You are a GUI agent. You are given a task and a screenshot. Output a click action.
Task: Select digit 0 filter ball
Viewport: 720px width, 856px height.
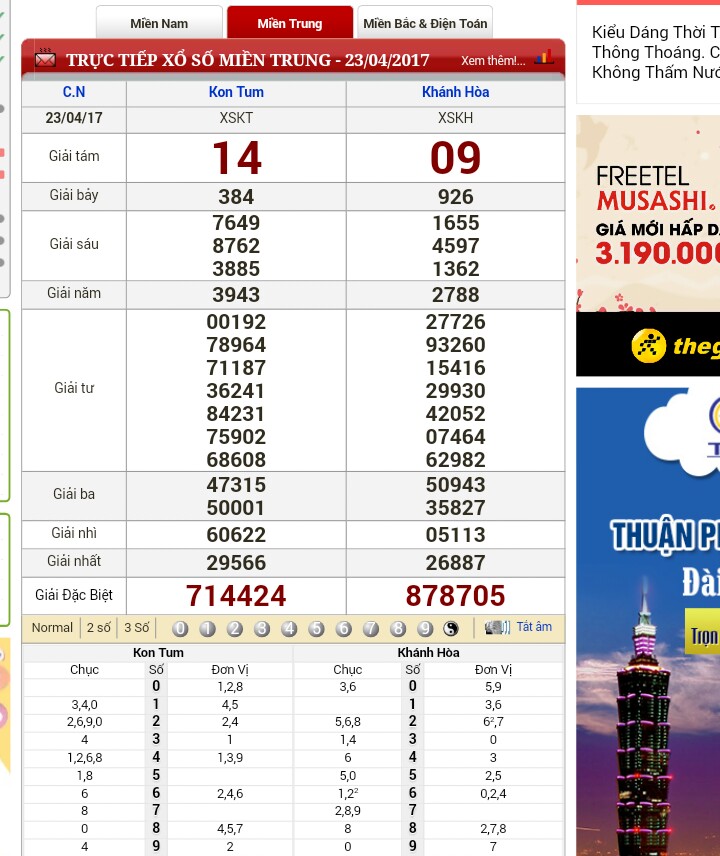click(x=180, y=629)
